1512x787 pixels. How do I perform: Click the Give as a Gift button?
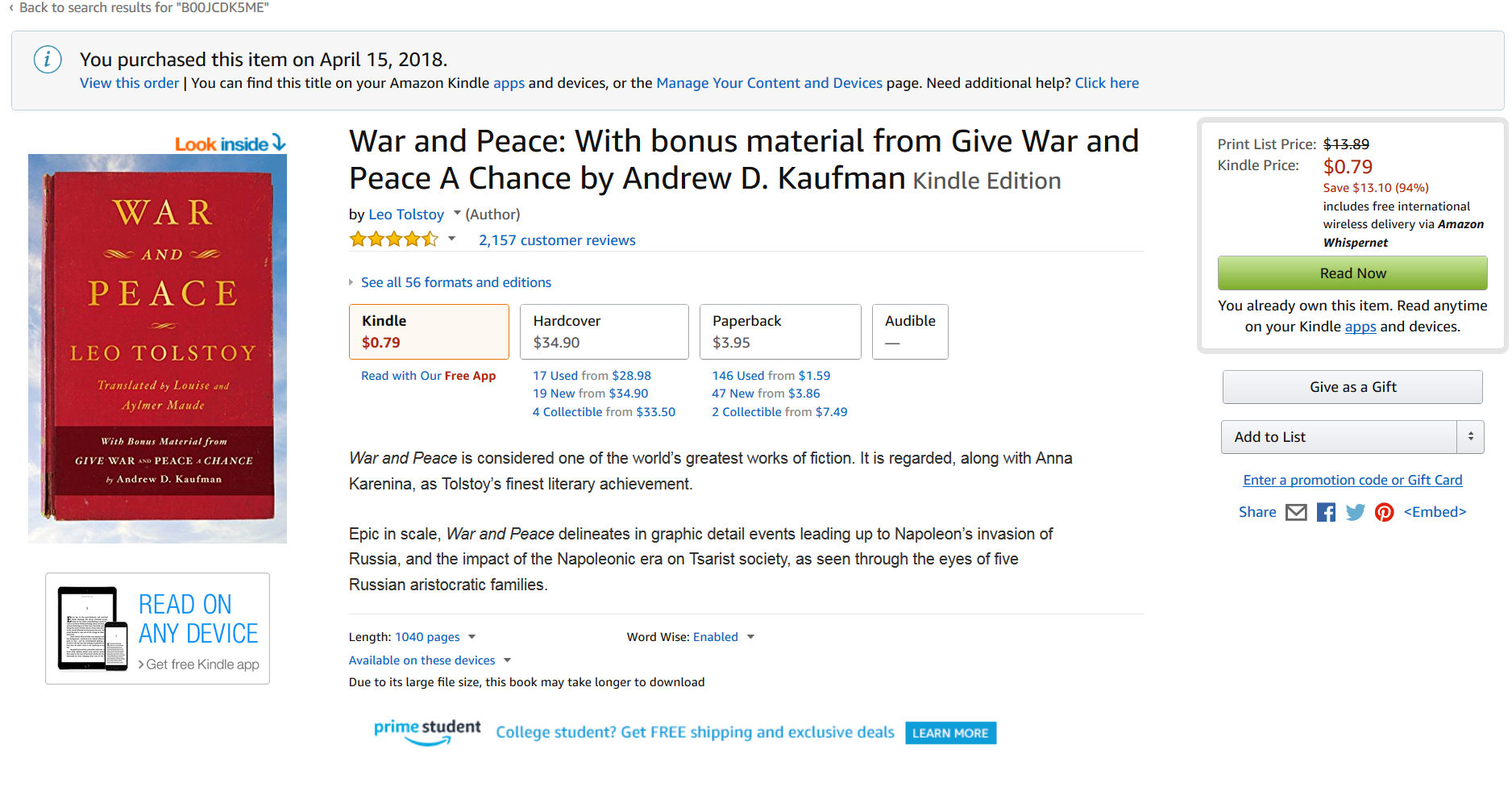[x=1352, y=387]
